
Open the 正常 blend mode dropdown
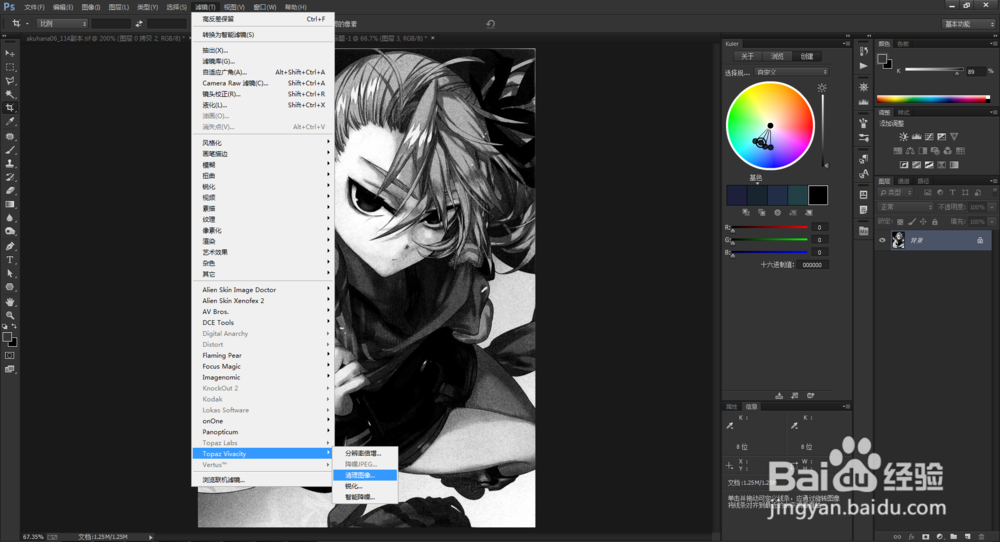pos(906,207)
